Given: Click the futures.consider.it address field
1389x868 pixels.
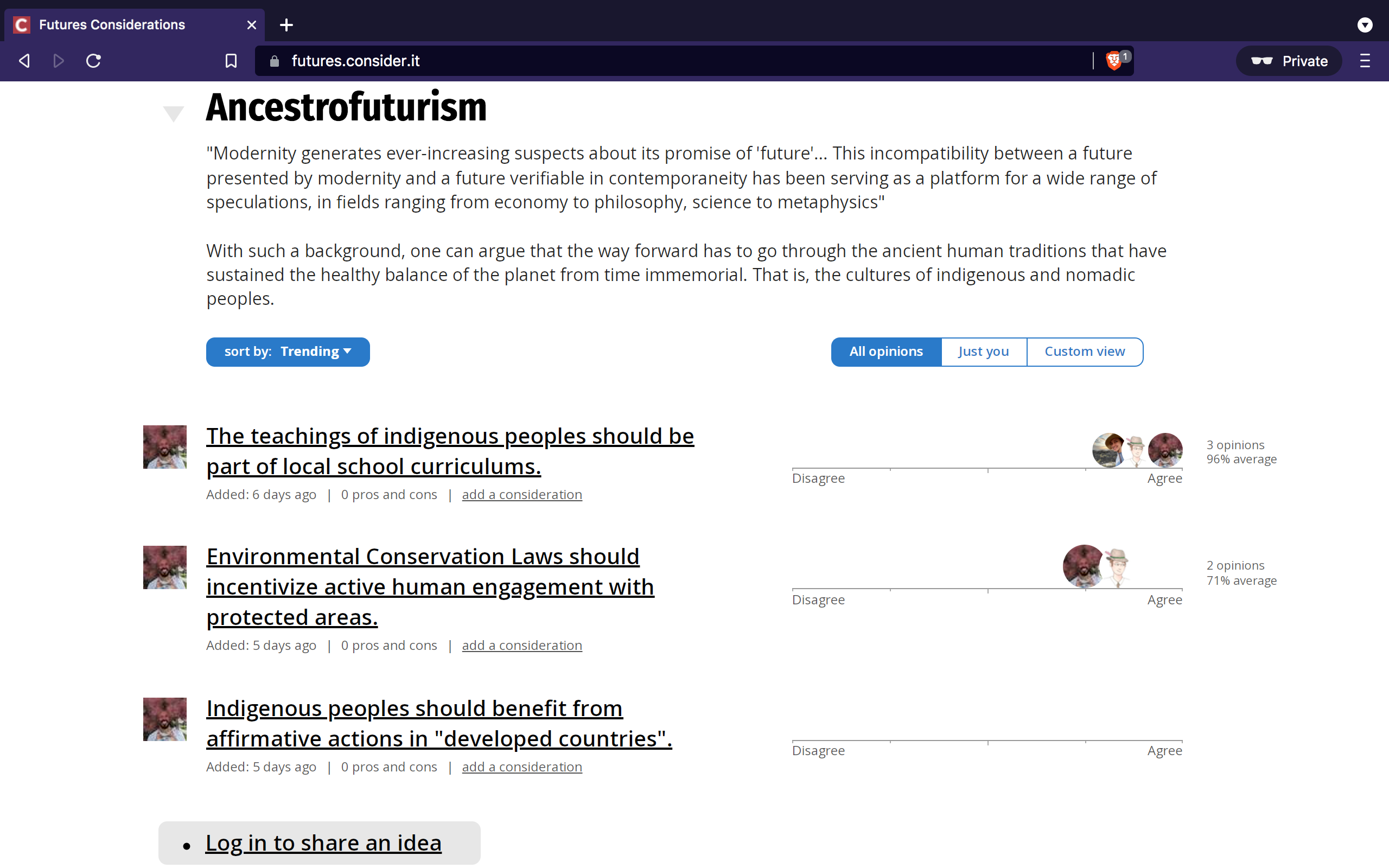Looking at the screenshot, I should 574,61.
